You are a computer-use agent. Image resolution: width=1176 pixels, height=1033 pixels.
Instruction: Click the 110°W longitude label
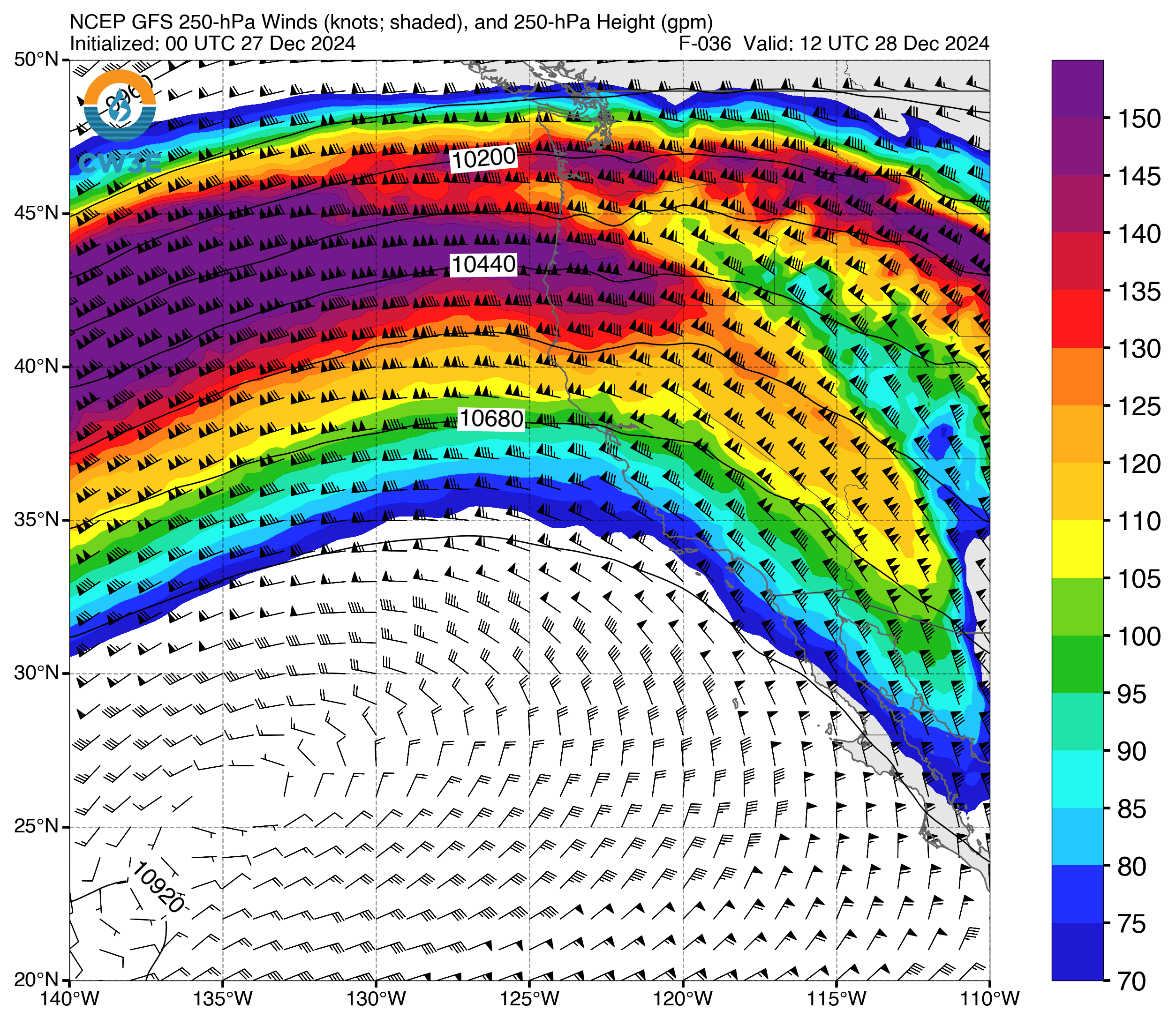click(989, 999)
